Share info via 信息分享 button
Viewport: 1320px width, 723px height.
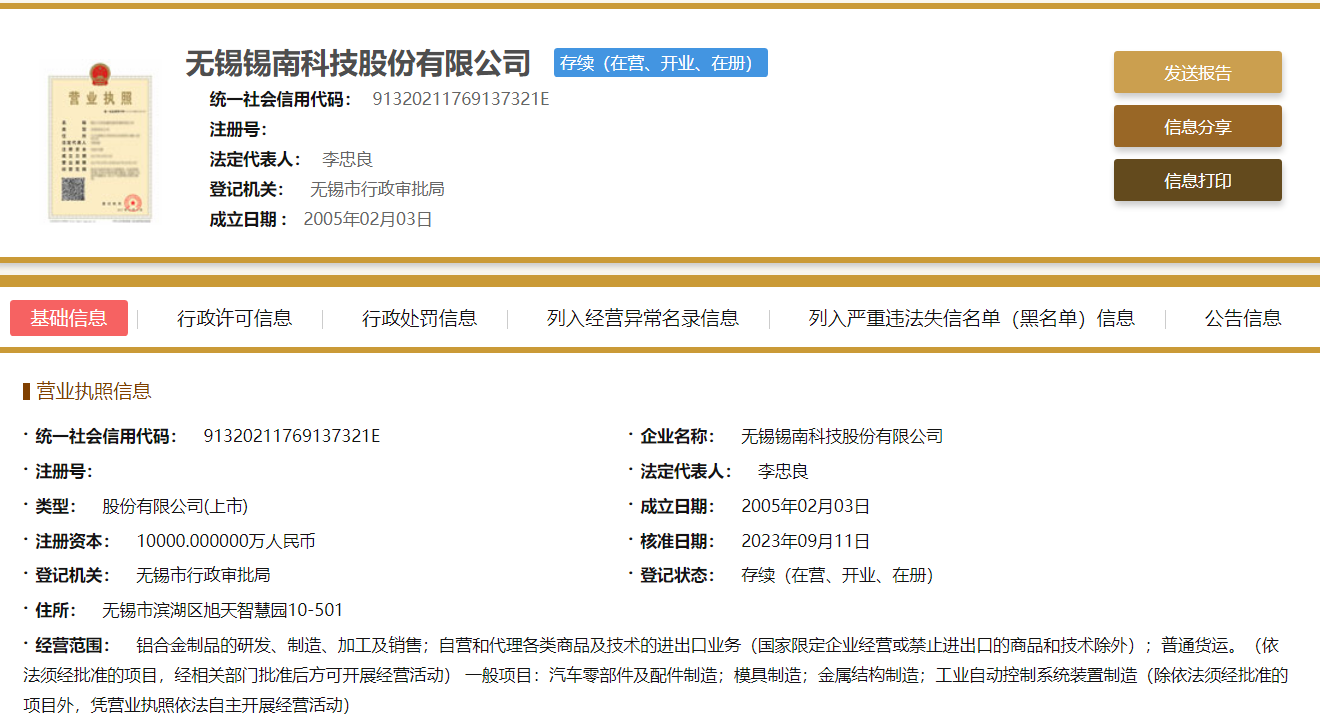pos(1198,127)
